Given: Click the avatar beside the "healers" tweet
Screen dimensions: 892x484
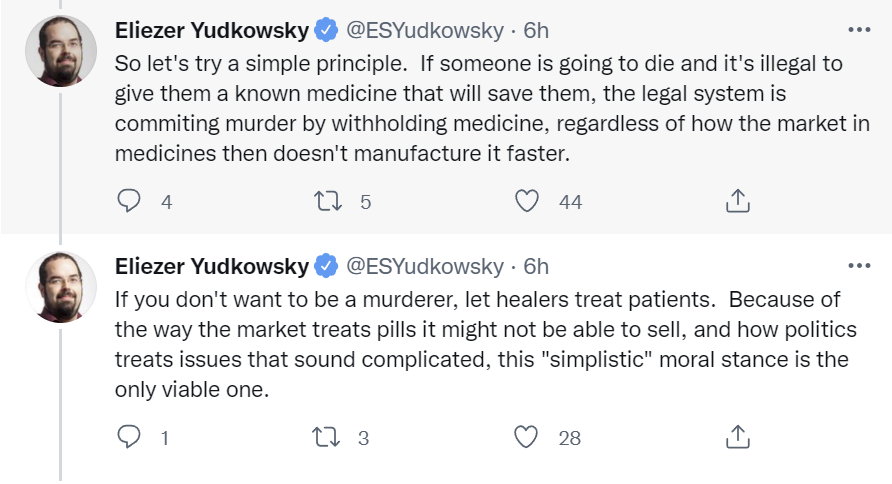Looking at the screenshot, I should [61, 288].
